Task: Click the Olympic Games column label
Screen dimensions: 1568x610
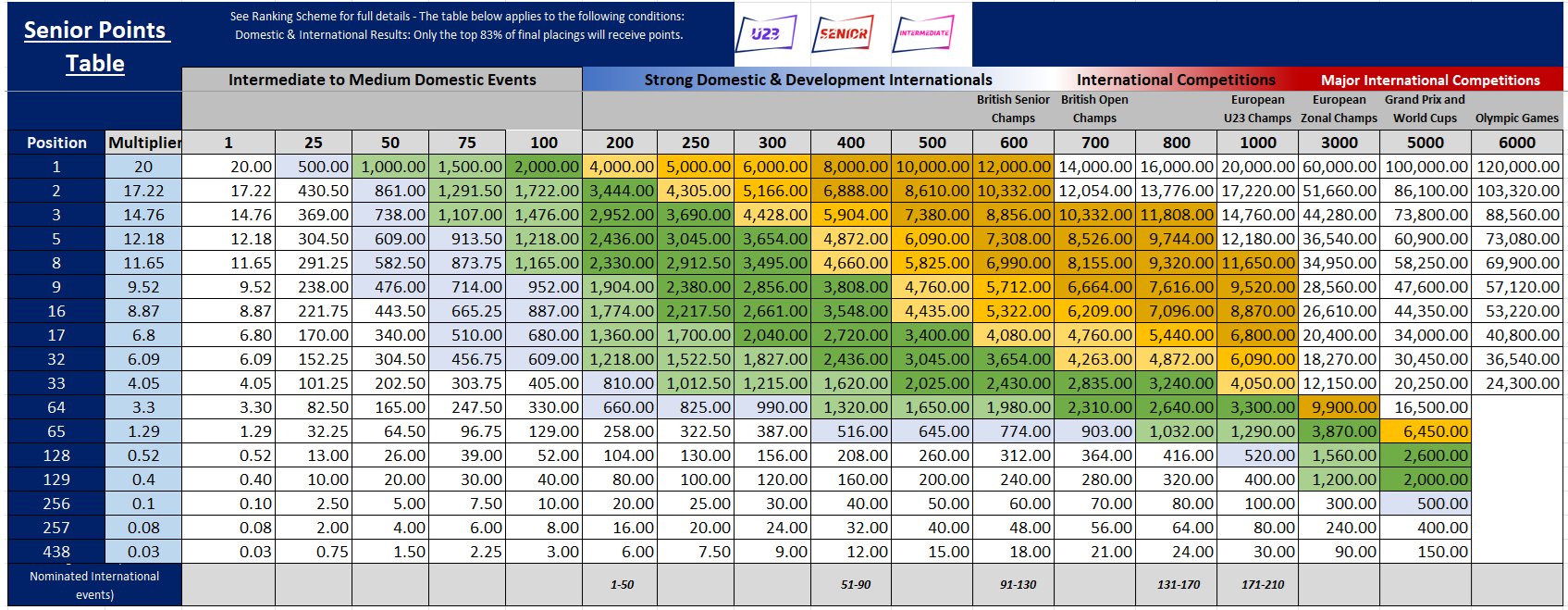Action: [1516, 118]
